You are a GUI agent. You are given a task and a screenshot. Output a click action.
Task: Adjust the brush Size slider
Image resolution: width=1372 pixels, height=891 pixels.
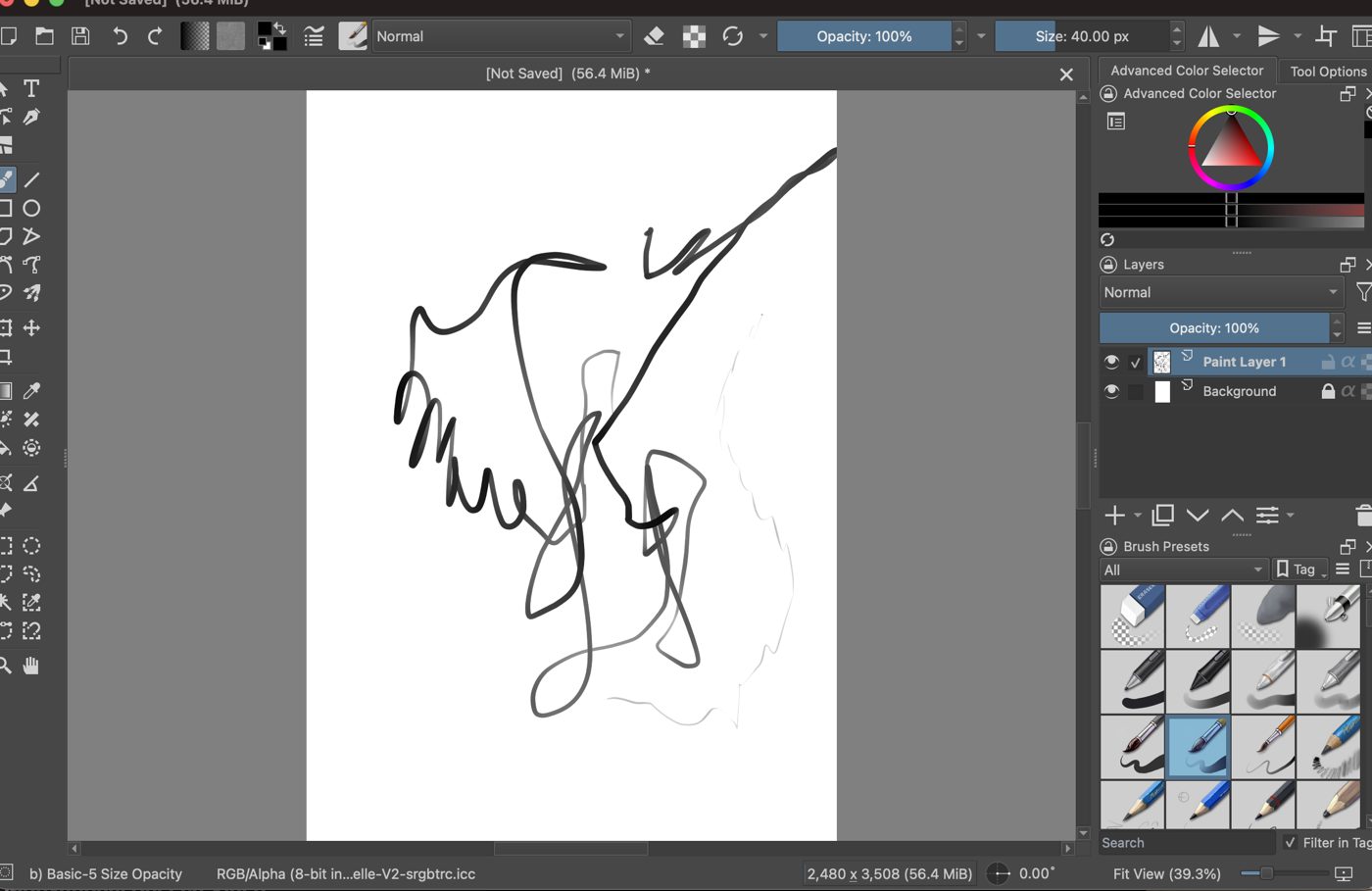pos(1082,36)
